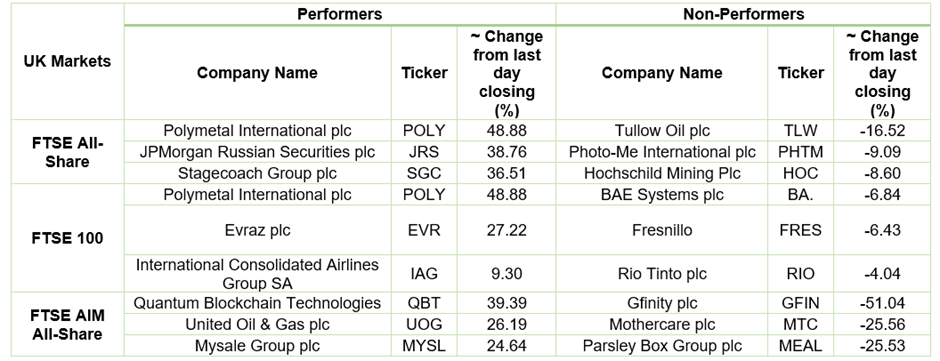Click the FTSE AIM All-Share row label

click(x=67, y=324)
